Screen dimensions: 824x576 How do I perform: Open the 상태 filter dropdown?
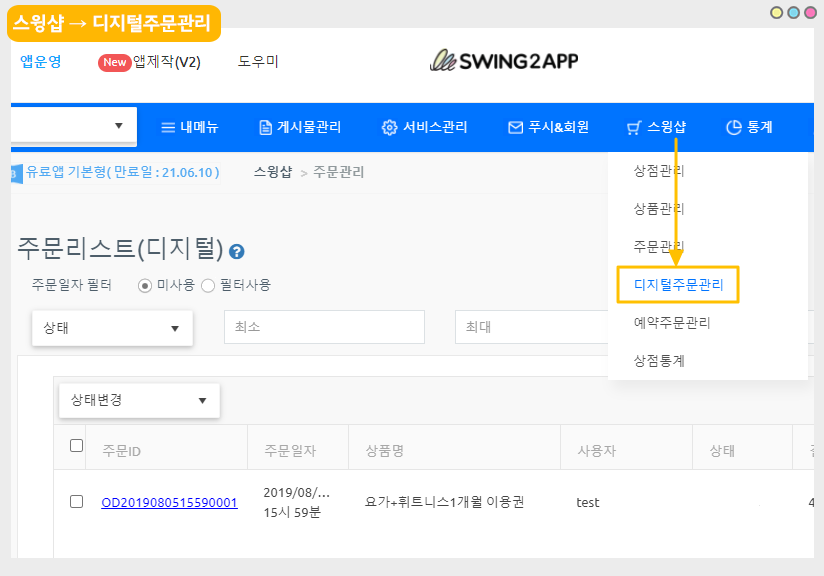[112, 328]
